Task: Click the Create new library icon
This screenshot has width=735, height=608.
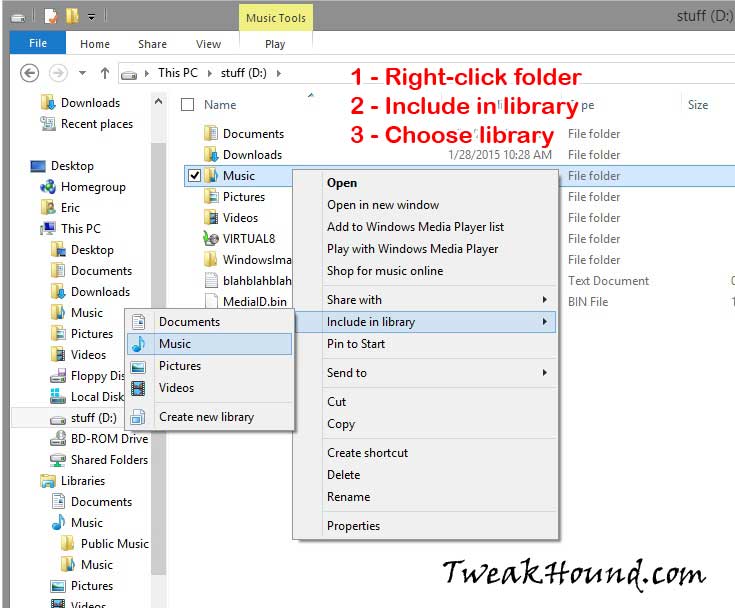Action: [x=138, y=417]
